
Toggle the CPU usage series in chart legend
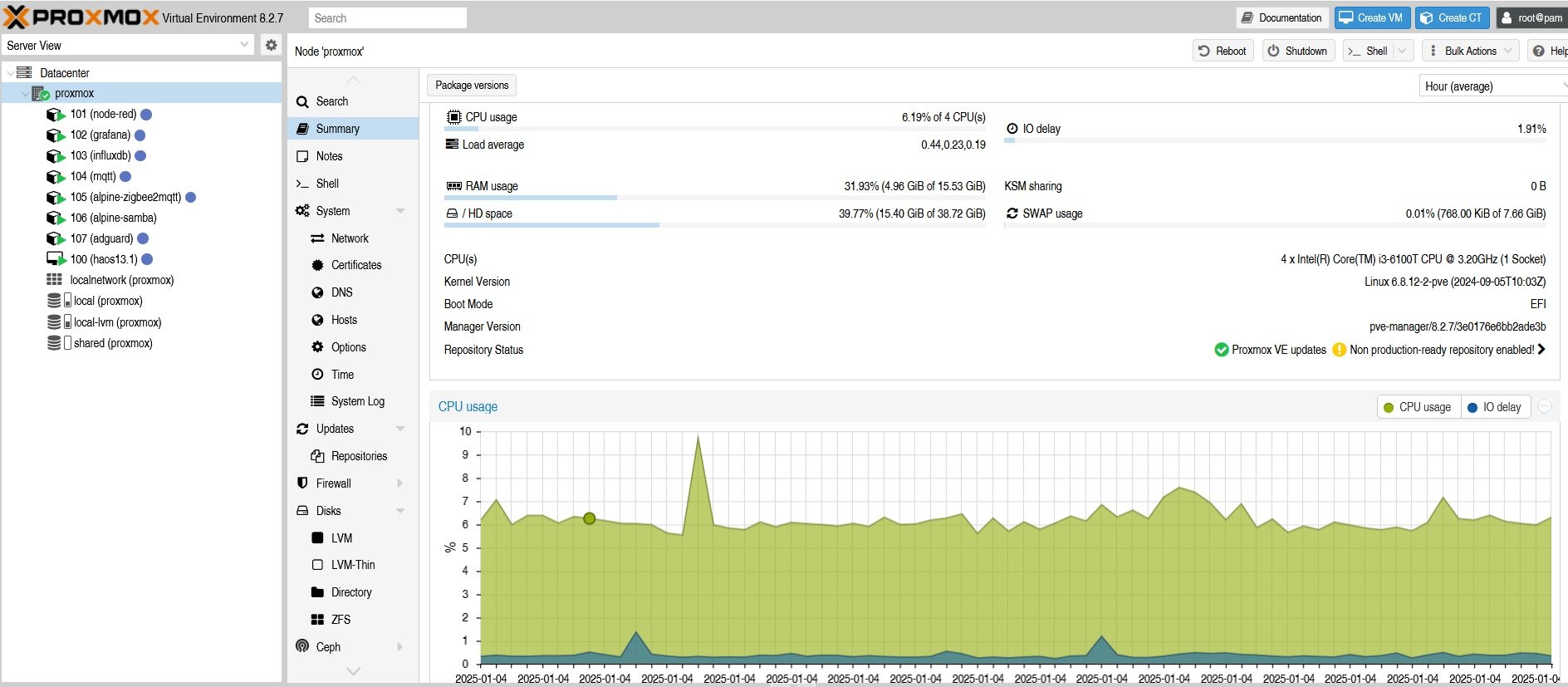1418,407
